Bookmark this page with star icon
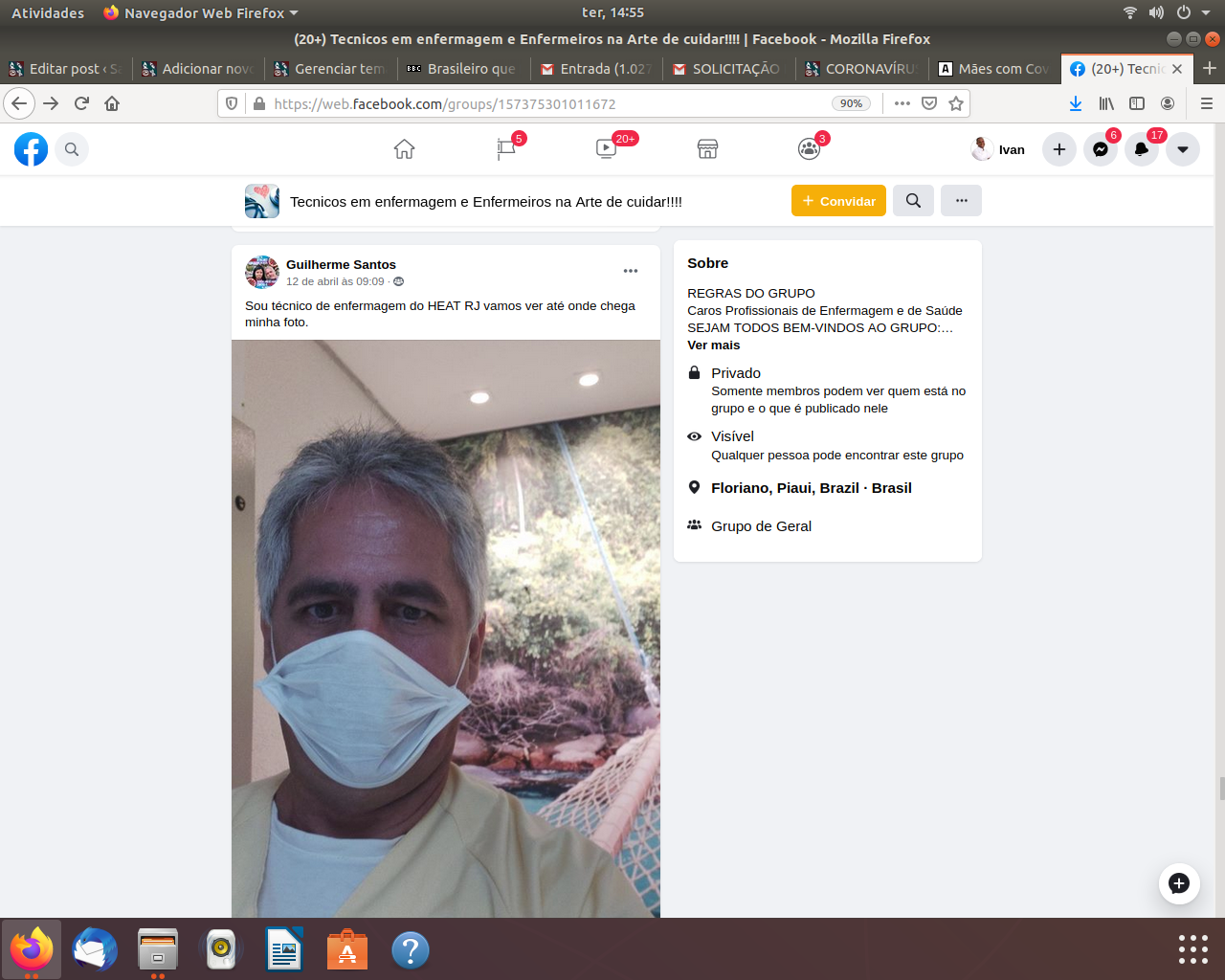 point(956,103)
